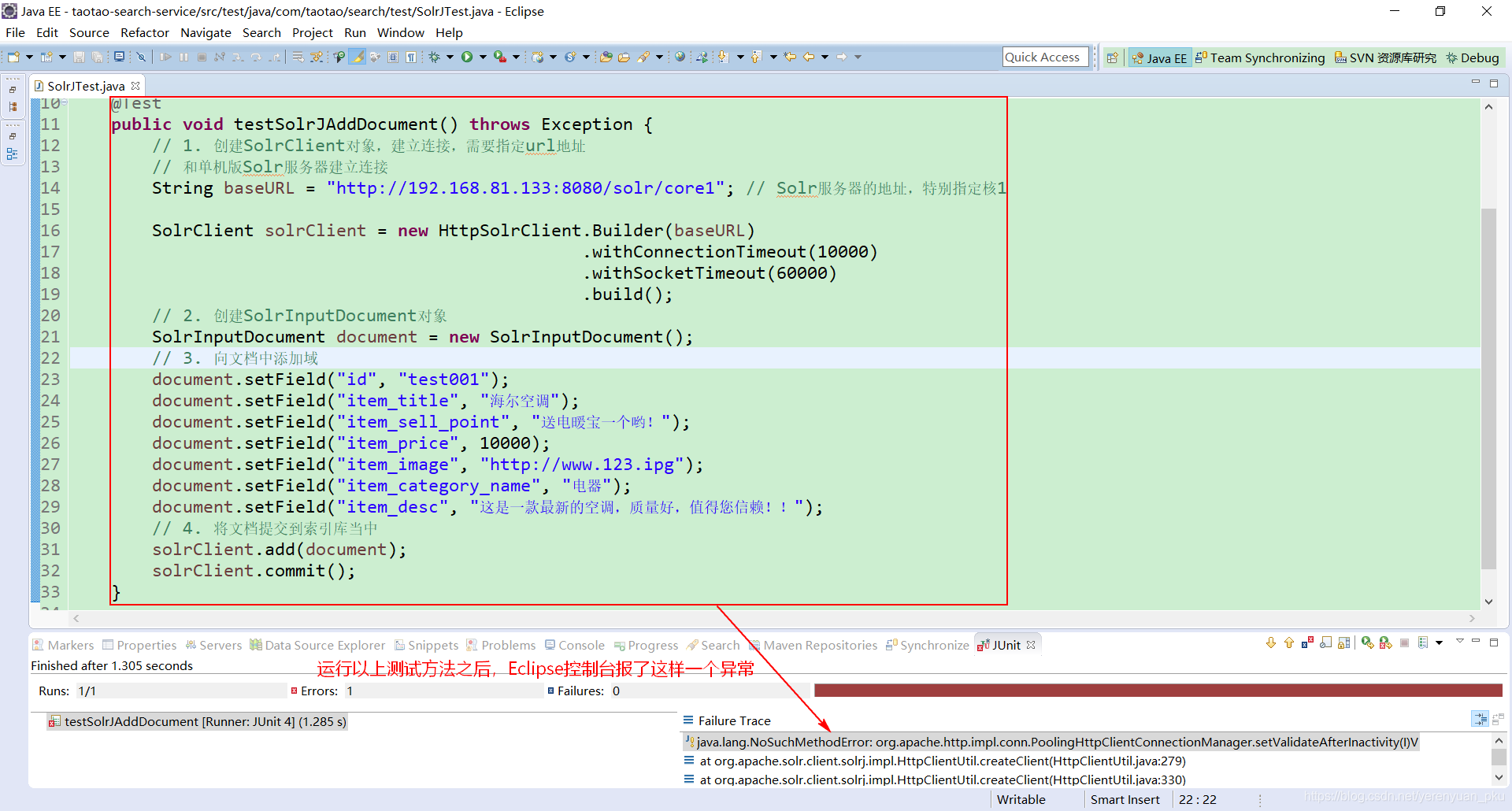Switch to the Console tab
Image resolution: width=1512 pixels, height=811 pixels.
tap(575, 645)
